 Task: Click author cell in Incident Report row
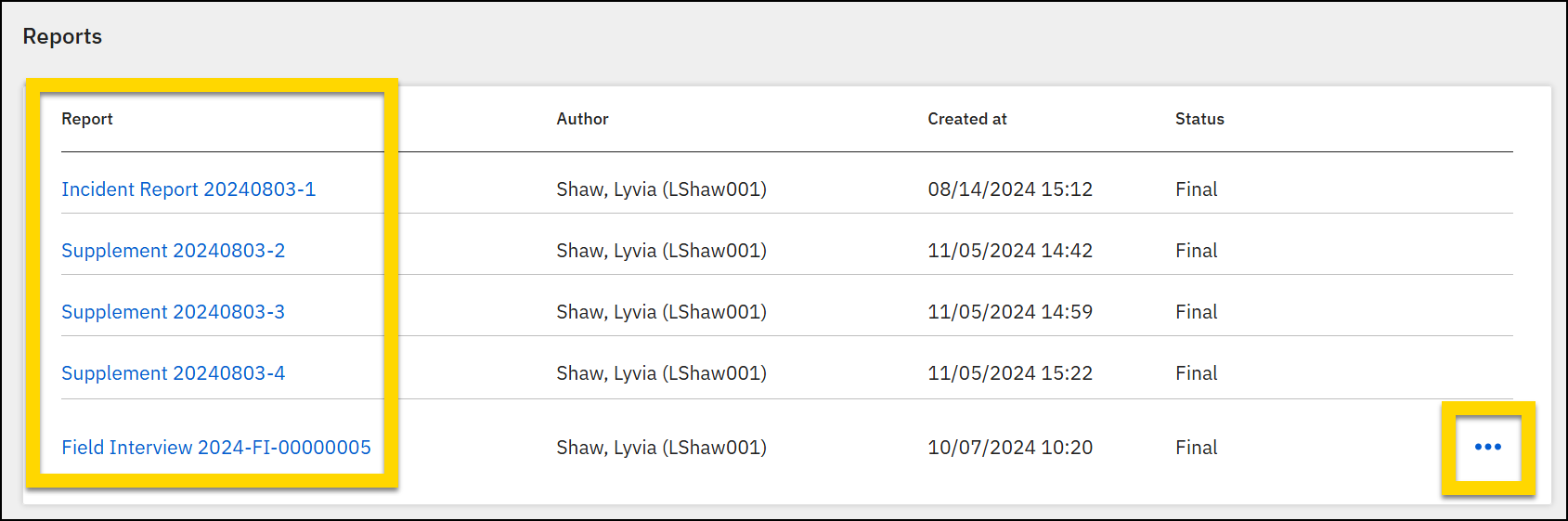click(x=662, y=189)
